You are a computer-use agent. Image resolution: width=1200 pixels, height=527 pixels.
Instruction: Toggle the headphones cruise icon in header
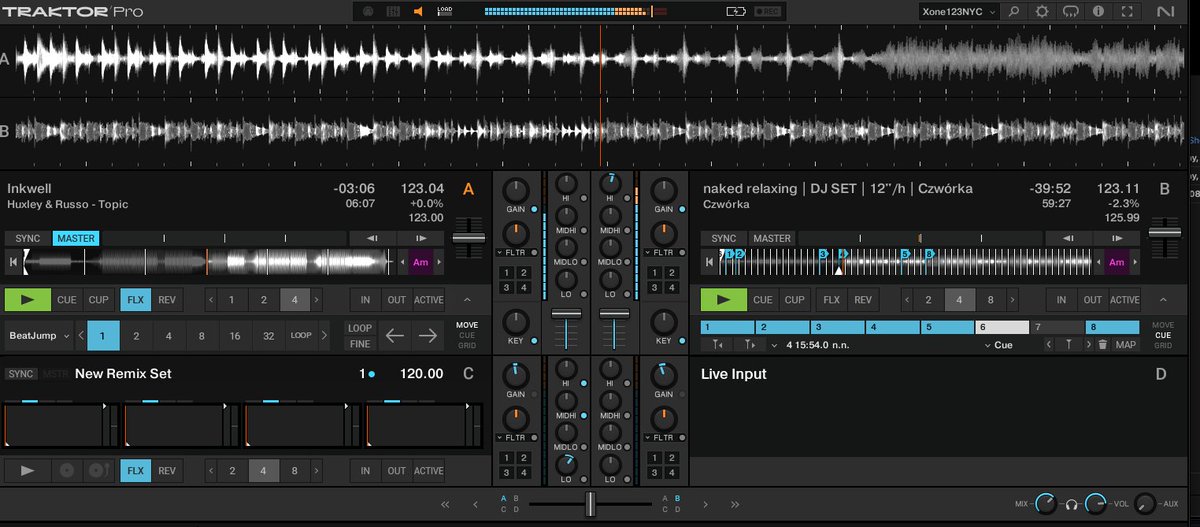tap(1071, 12)
